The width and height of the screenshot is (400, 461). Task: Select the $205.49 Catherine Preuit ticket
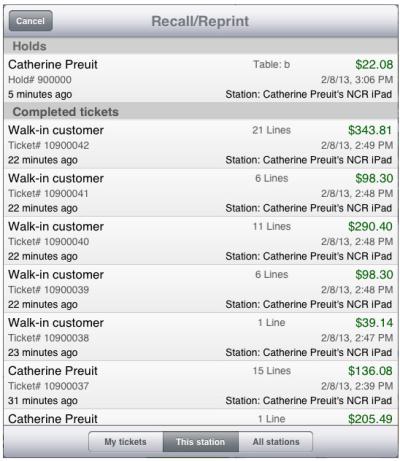coord(200,417)
